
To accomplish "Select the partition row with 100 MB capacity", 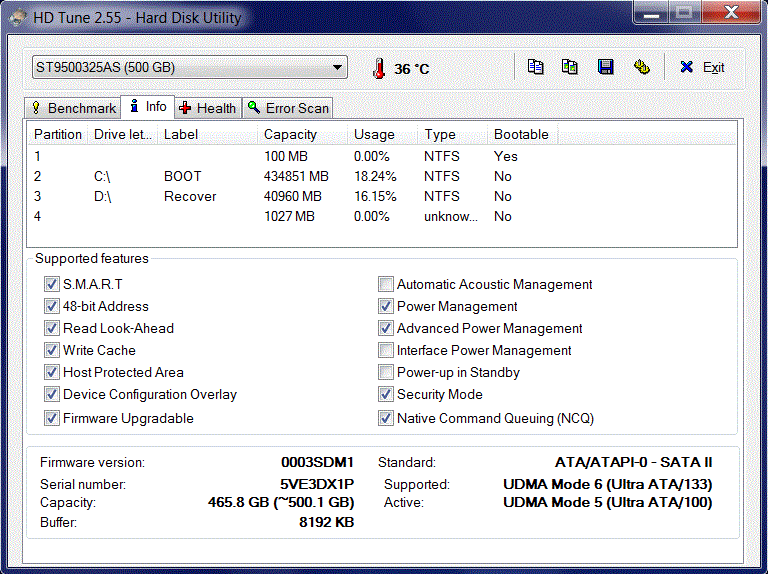I will [x=382, y=156].
